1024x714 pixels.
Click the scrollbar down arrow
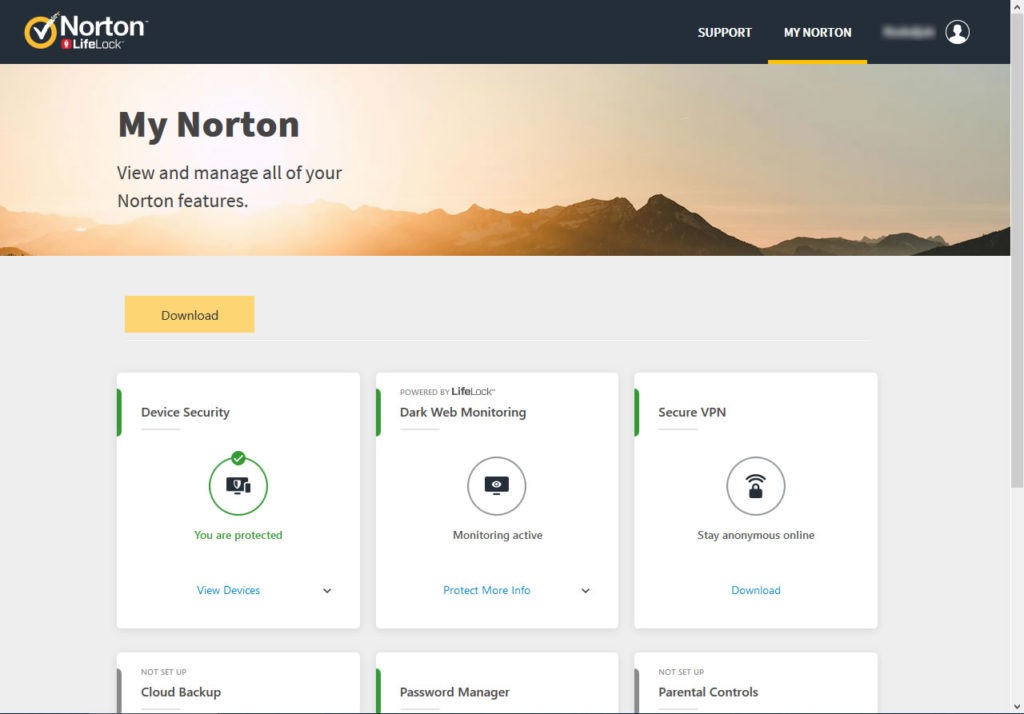coord(1017,707)
